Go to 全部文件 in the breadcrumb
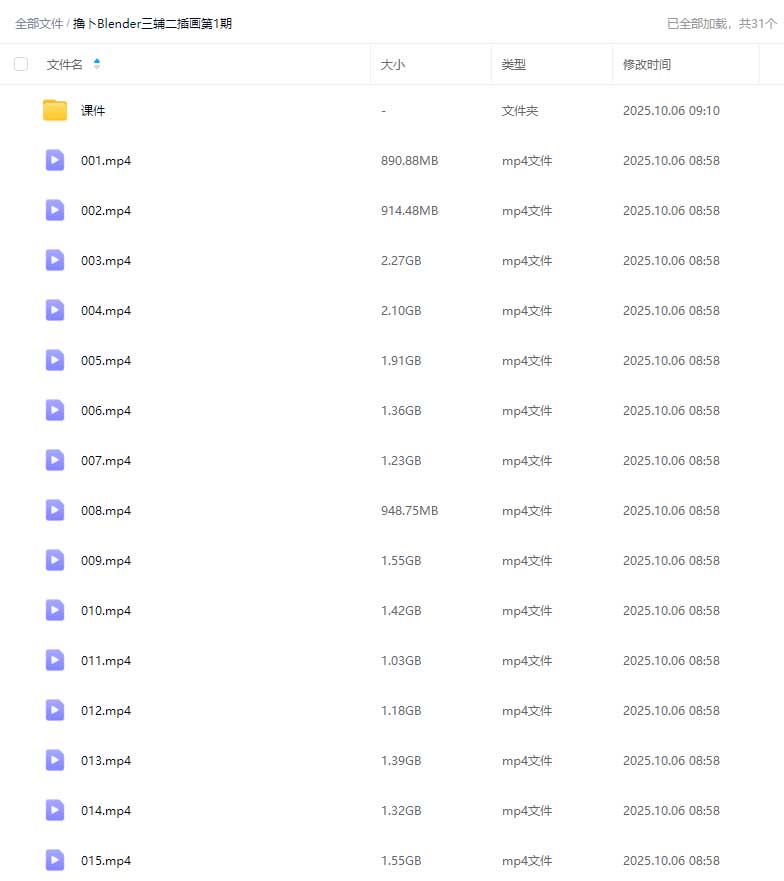This screenshot has width=784, height=881. (x=39, y=23)
